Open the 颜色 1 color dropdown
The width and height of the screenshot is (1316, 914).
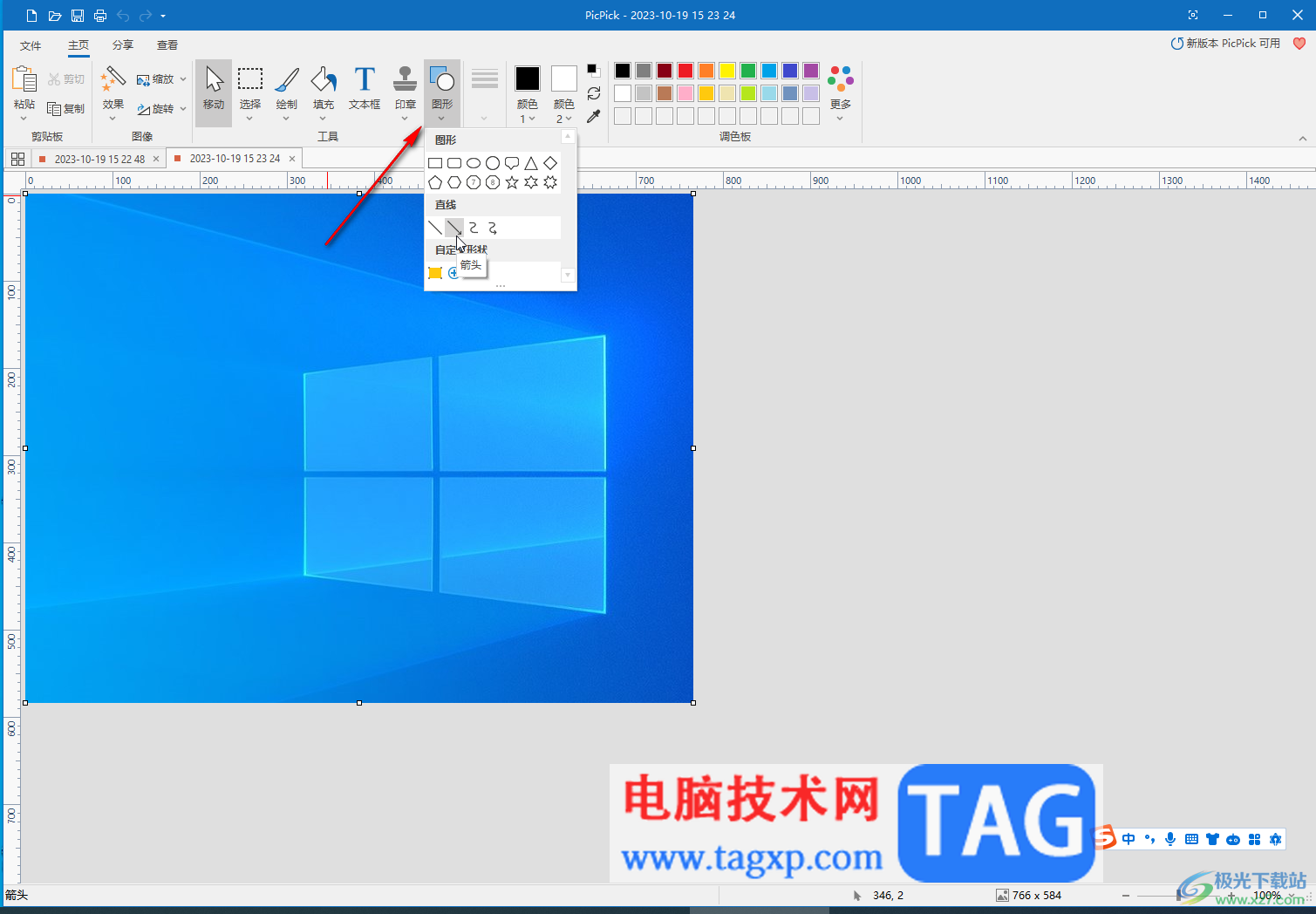[528, 112]
